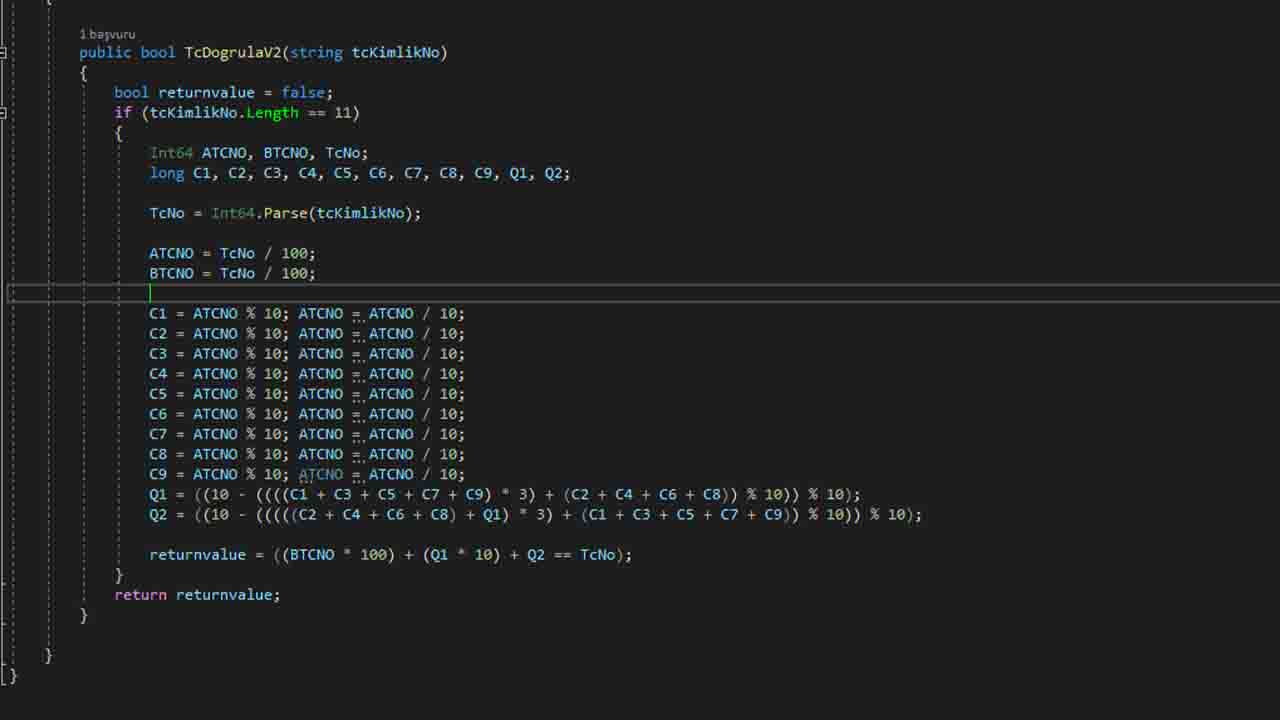Click the 'C3 = ATCNO % 10' line

point(307,353)
